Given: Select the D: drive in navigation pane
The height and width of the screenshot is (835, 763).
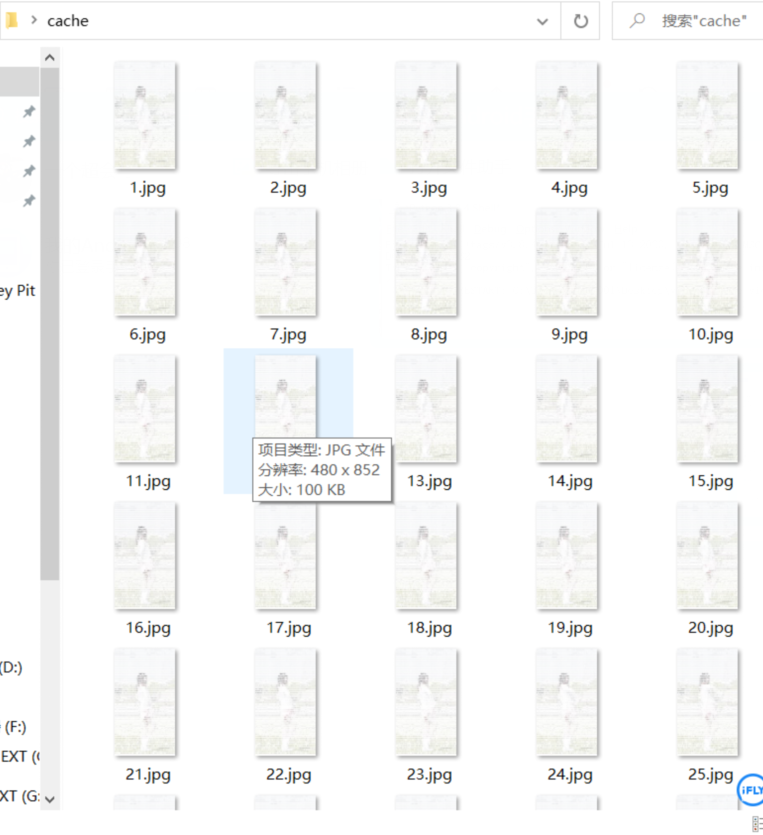Looking at the screenshot, I should pos(11,667).
